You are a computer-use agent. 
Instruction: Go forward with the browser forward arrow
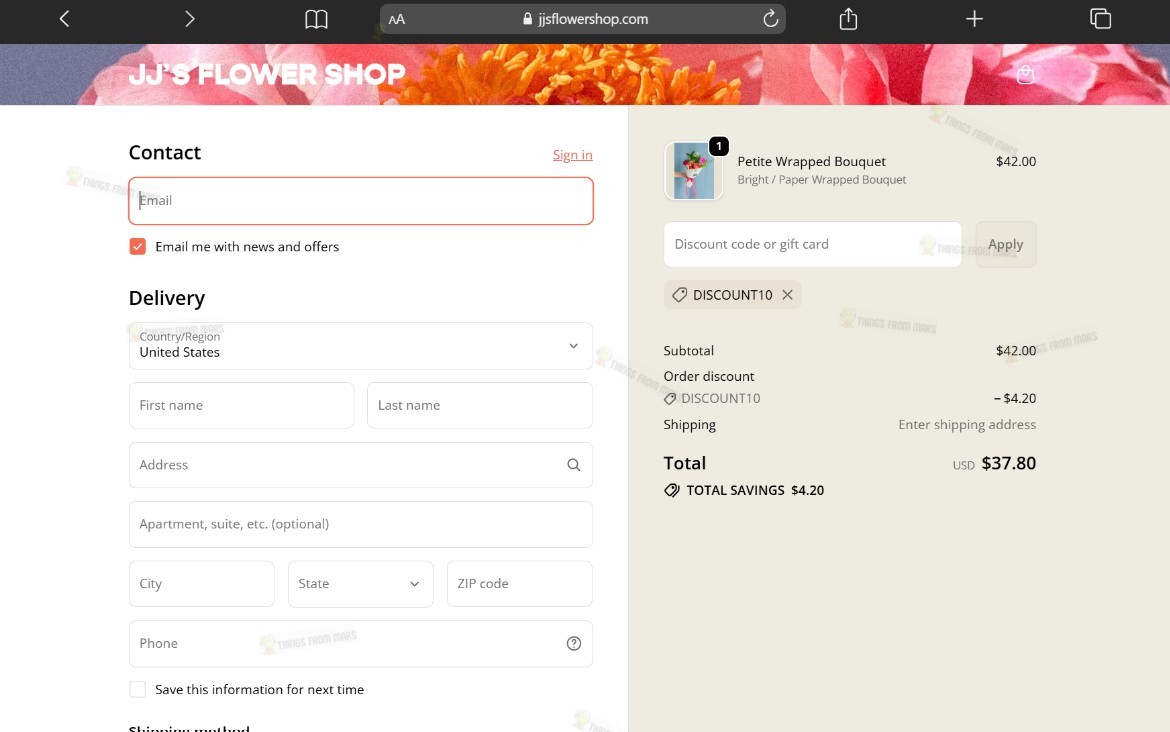coord(190,19)
